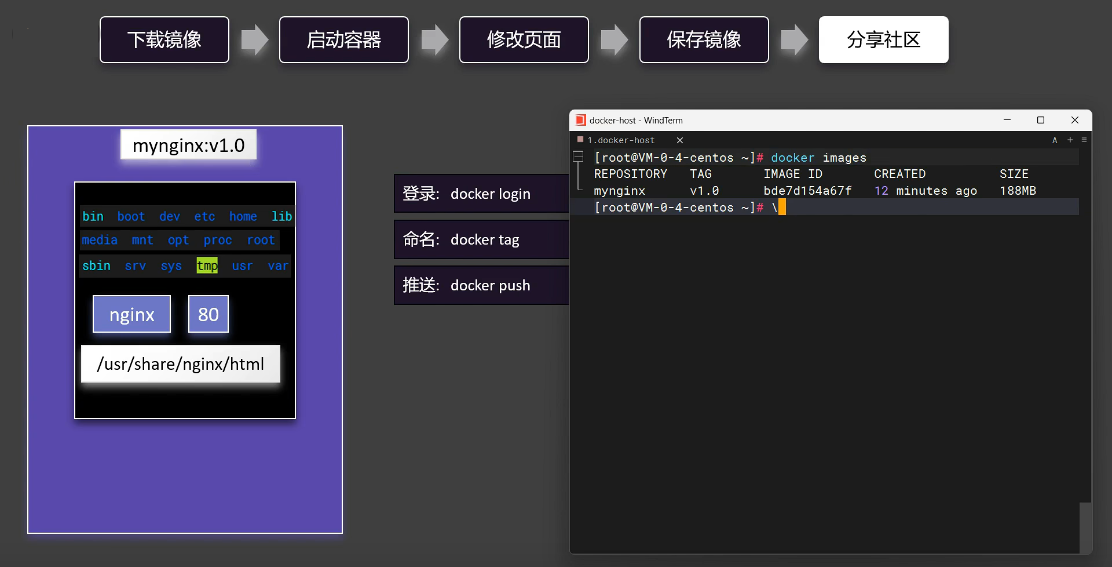The width and height of the screenshot is (1112, 567).
Task: Click the 保存镜像 step box
Action: [704, 40]
